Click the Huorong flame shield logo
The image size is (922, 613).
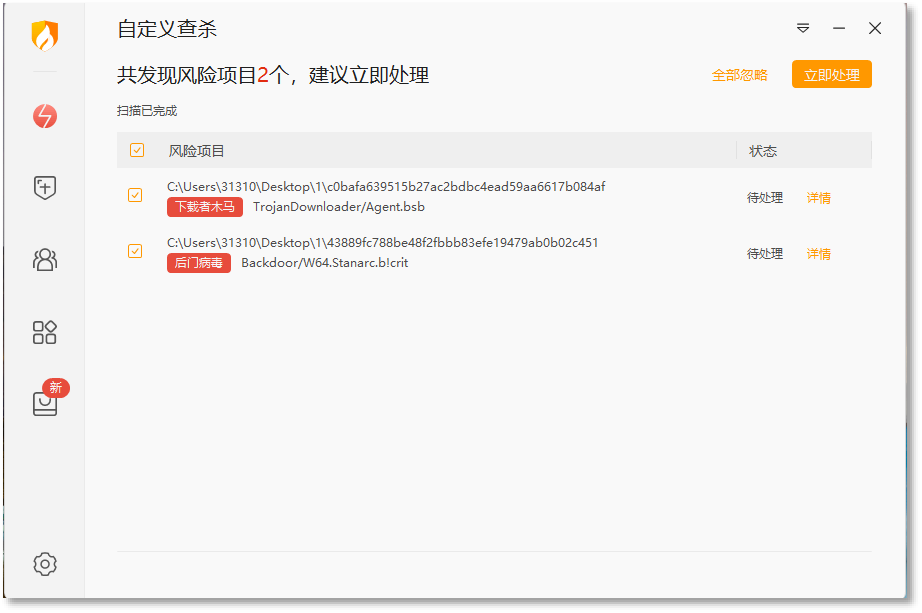[x=45, y=35]
